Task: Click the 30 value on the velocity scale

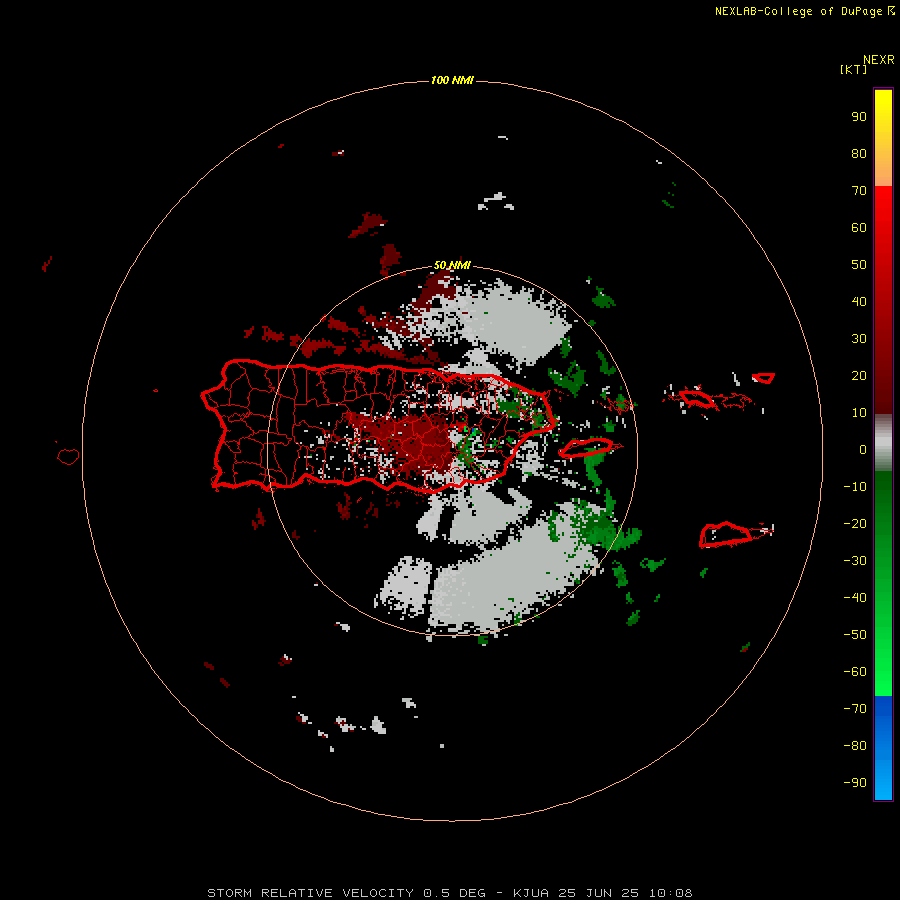Action: 859,339
